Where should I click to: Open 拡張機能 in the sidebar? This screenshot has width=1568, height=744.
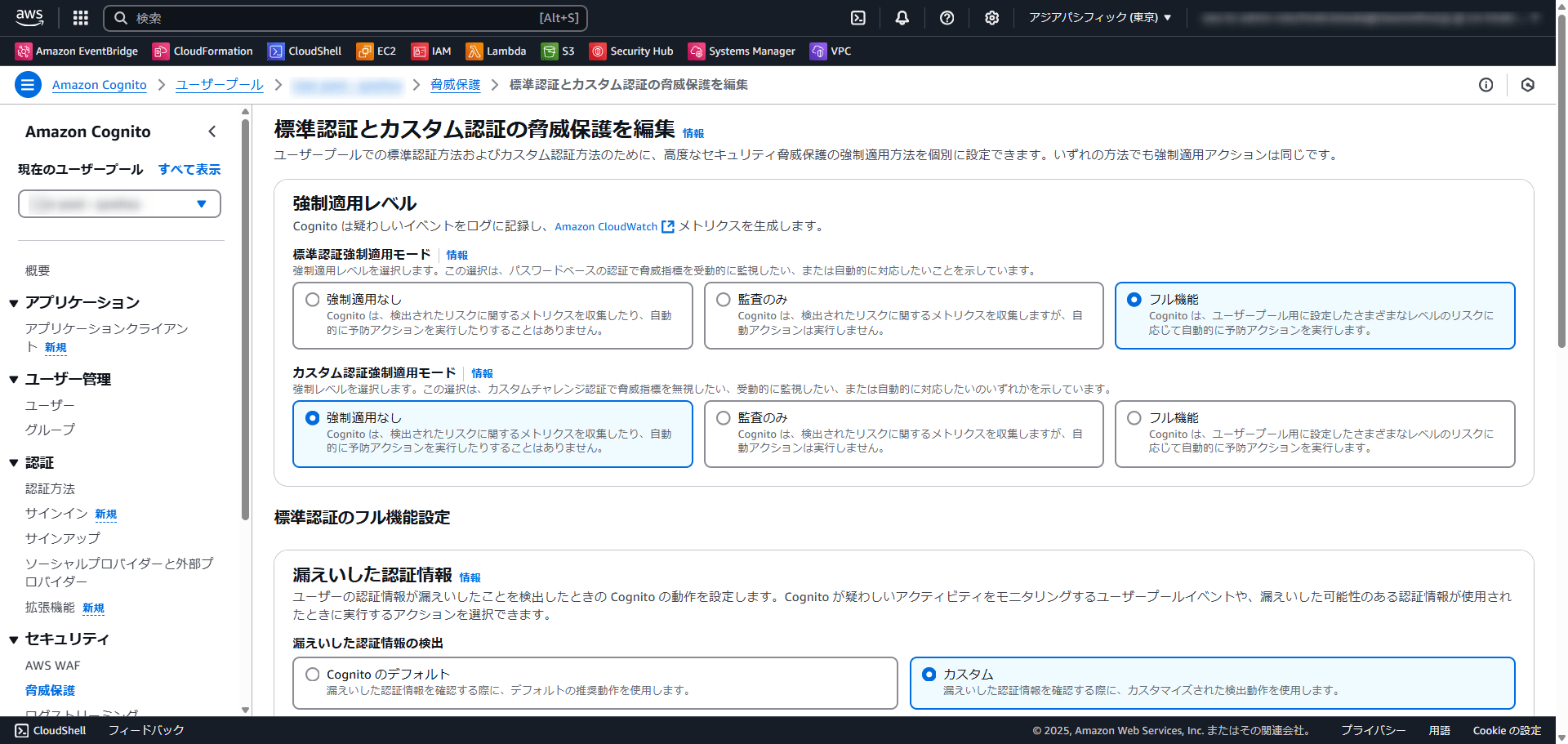pos(50,607)
